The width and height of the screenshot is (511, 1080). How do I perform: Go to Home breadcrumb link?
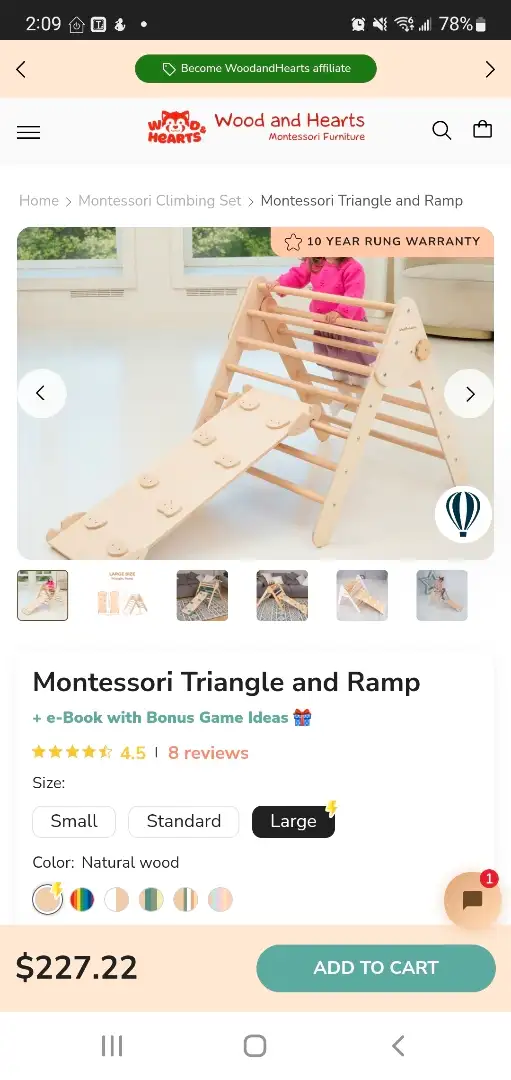pos(39,200)
